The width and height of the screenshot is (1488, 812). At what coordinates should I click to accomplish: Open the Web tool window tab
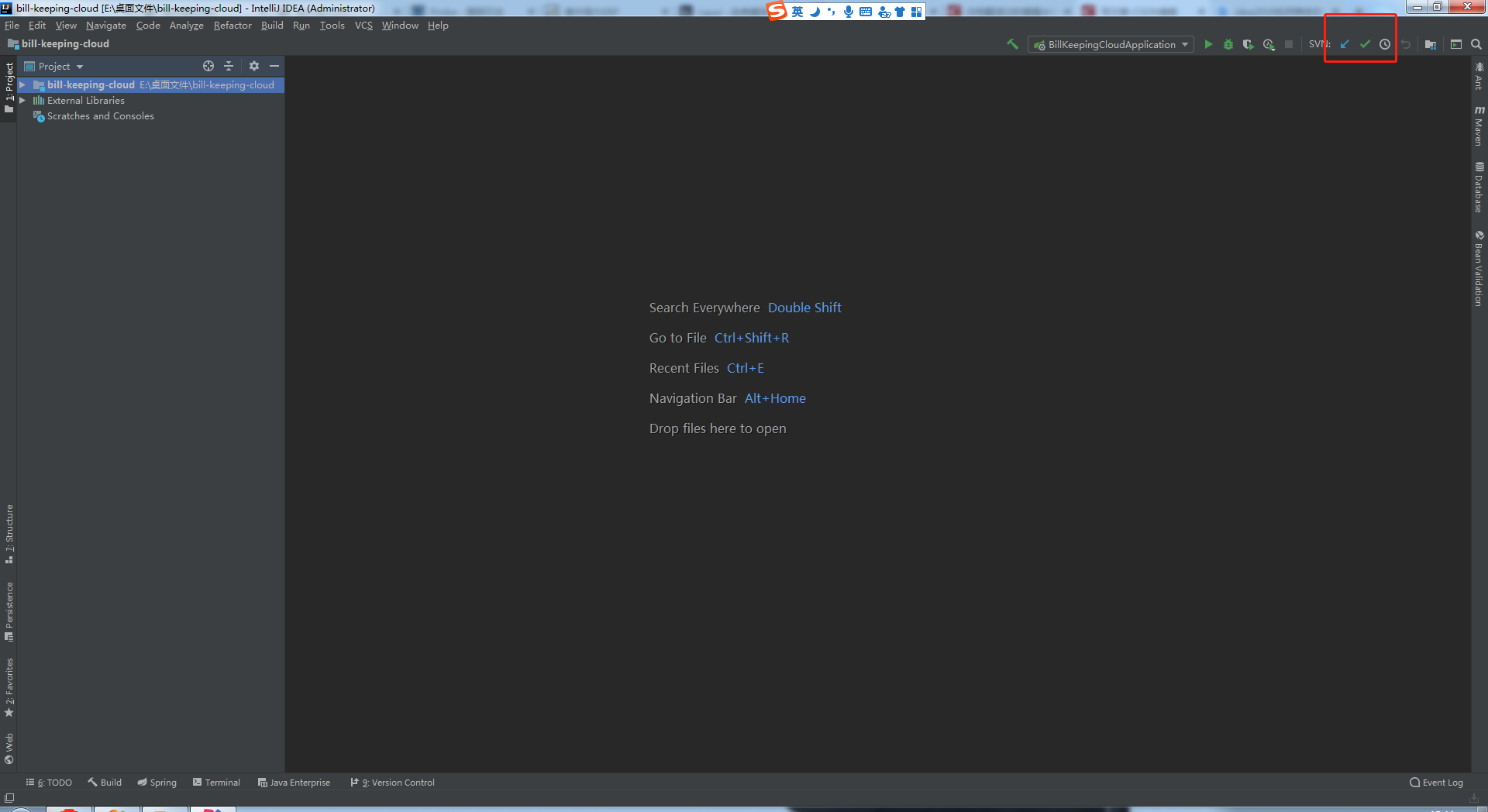[x=9, y=748]
